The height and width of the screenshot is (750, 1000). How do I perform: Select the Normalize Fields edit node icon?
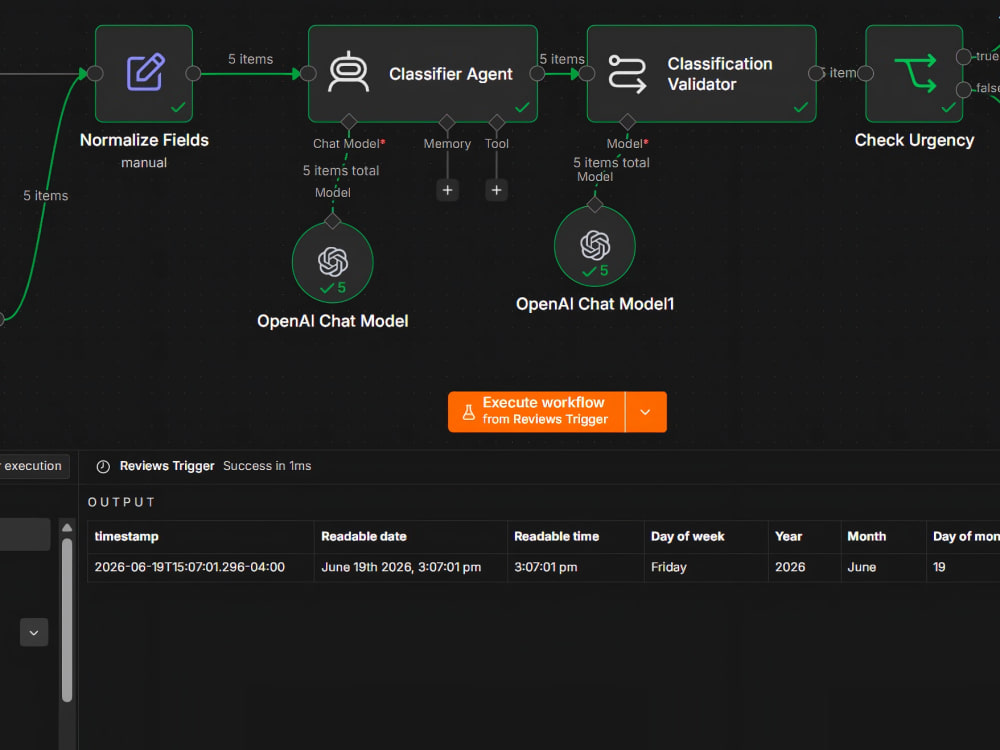click(145, 72)
